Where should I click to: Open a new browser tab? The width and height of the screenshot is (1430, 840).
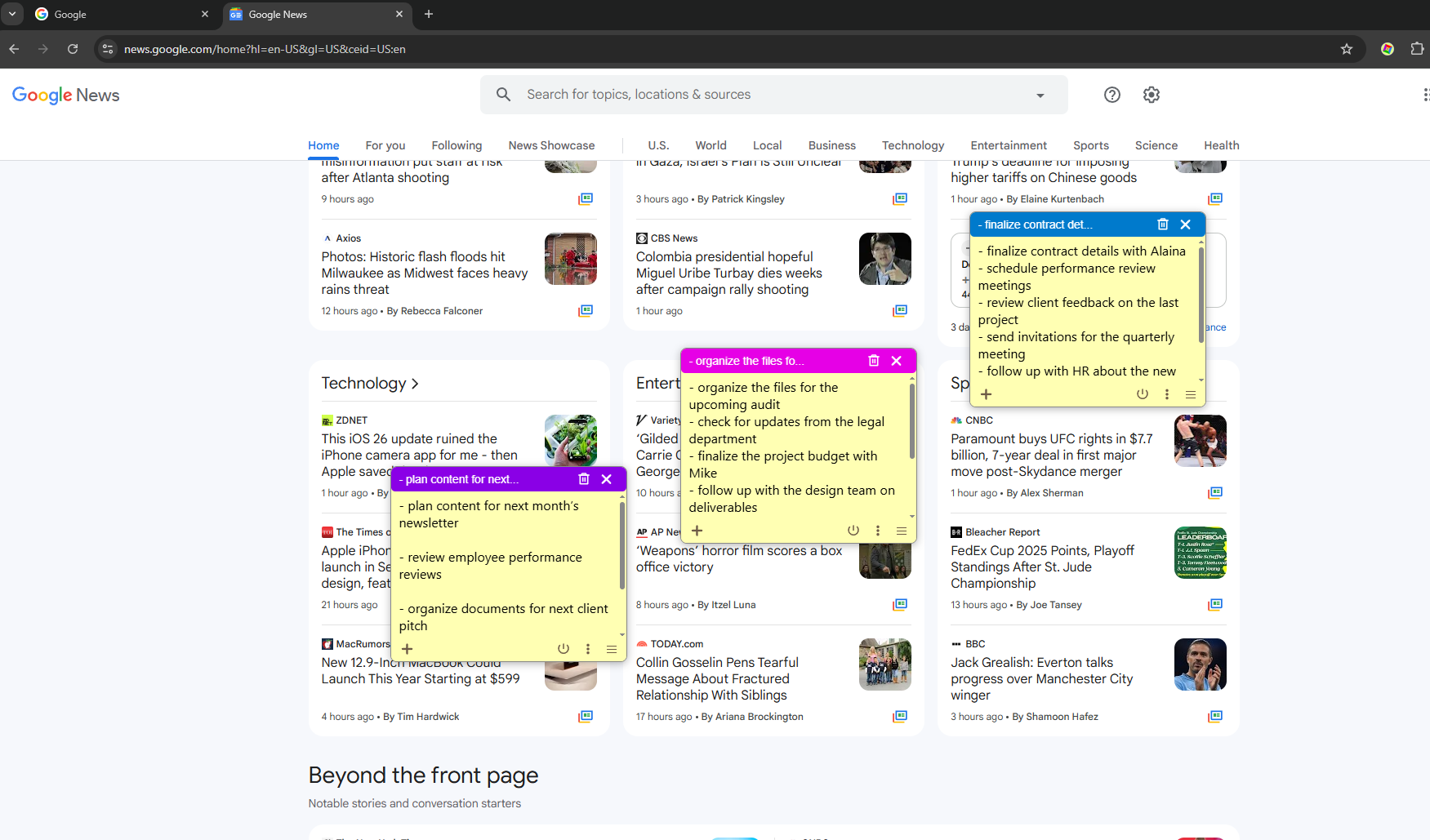429,14
